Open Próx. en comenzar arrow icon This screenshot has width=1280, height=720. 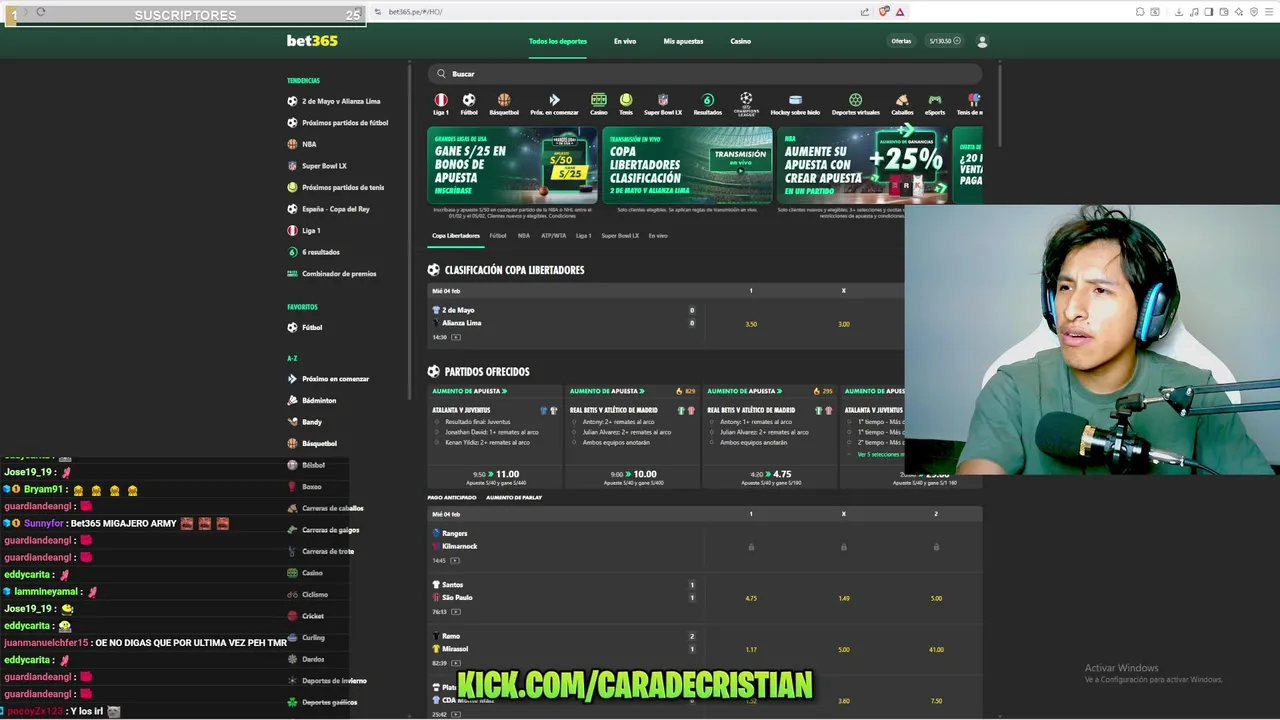coord(554,100)
